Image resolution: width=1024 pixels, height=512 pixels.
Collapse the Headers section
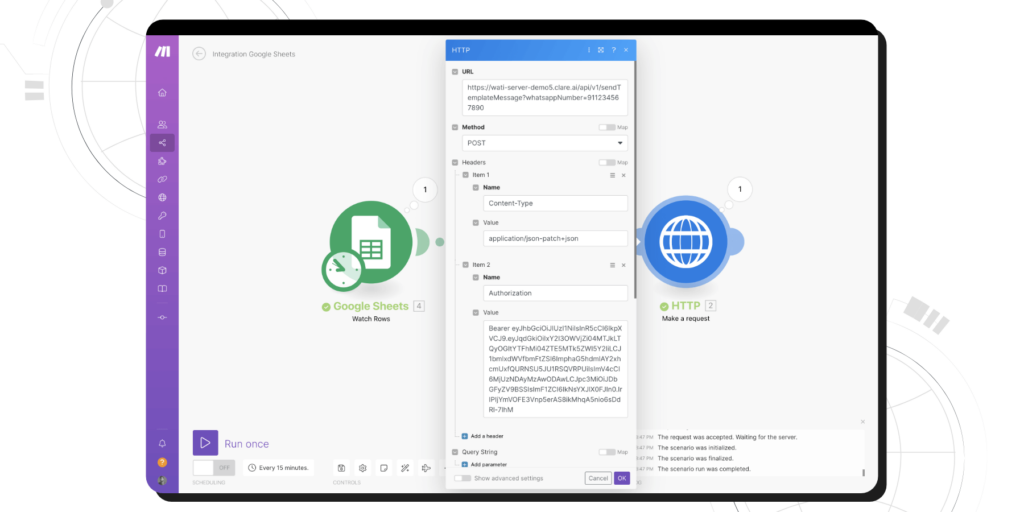(455, 163)
